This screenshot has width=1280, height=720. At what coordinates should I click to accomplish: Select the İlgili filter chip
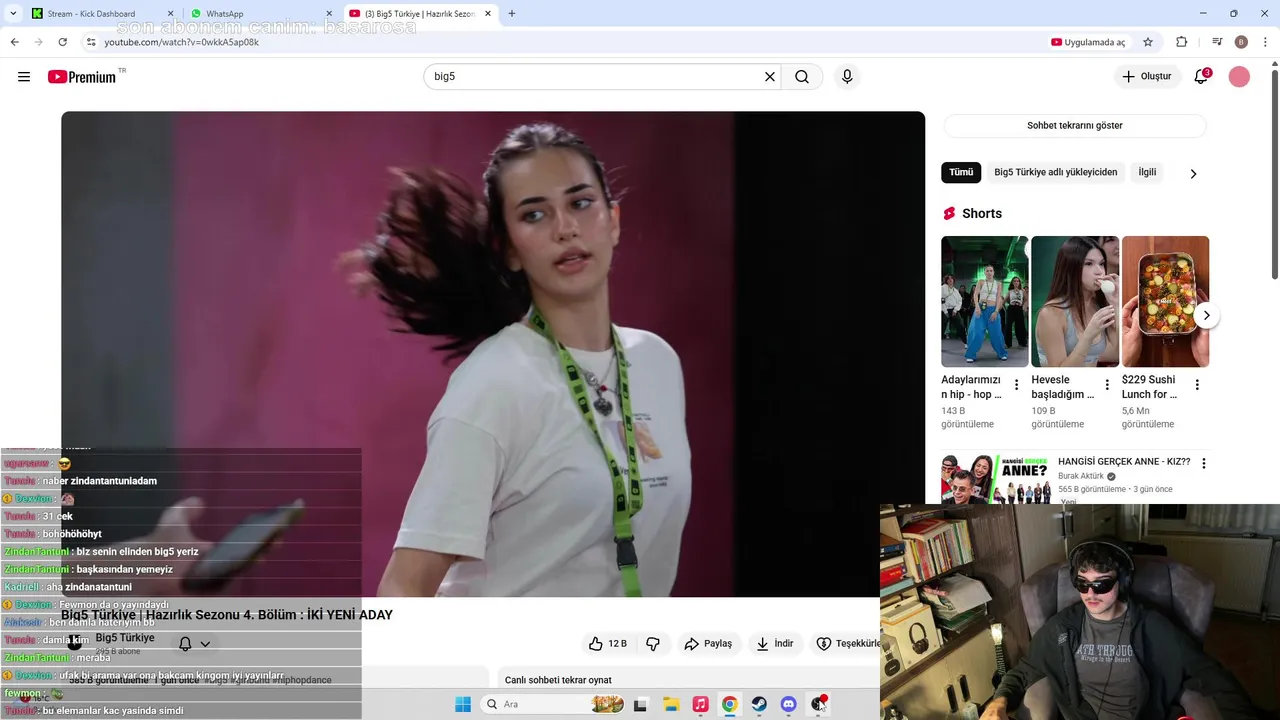click(x=1147, y=172)
